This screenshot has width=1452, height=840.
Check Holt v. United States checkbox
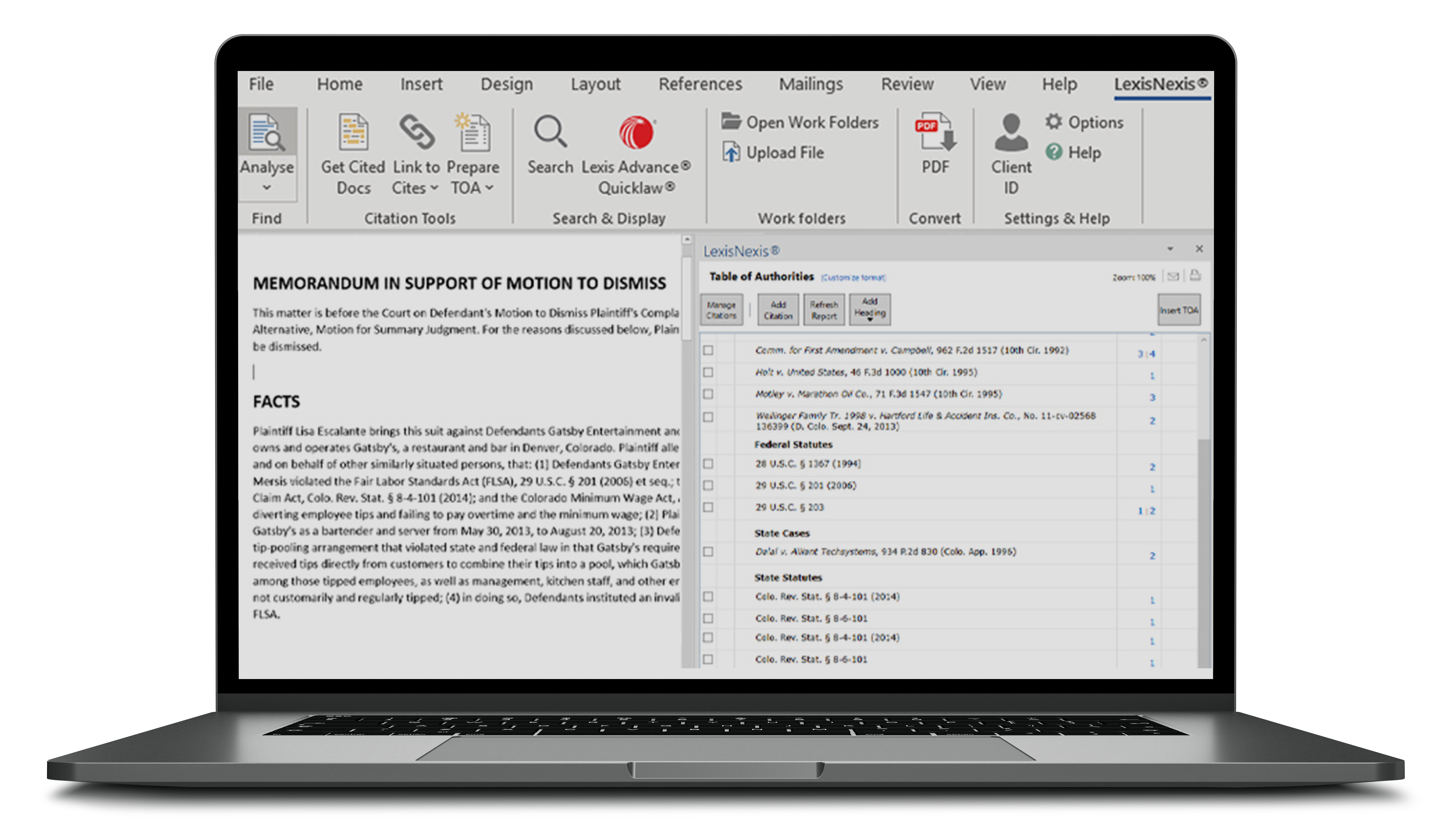pyautogui.click(x=708, y=372)
